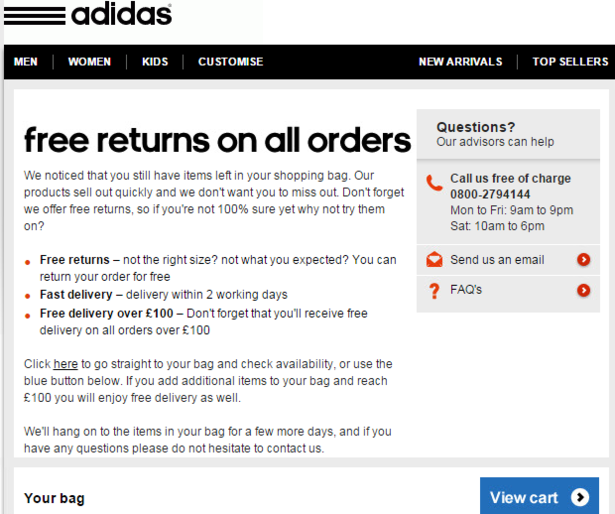615x514 pixels.
Task: Click the blue View cart button
Action: [x=539, y=496]
